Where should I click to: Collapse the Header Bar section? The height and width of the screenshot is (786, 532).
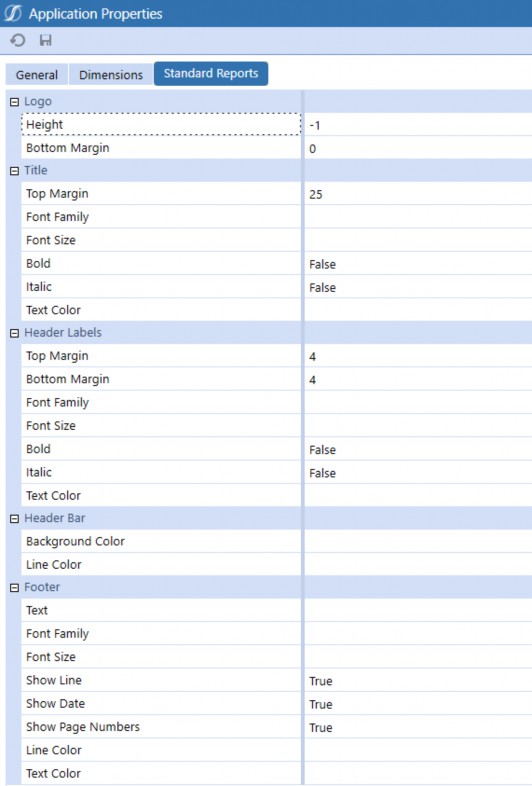(15, 519)
